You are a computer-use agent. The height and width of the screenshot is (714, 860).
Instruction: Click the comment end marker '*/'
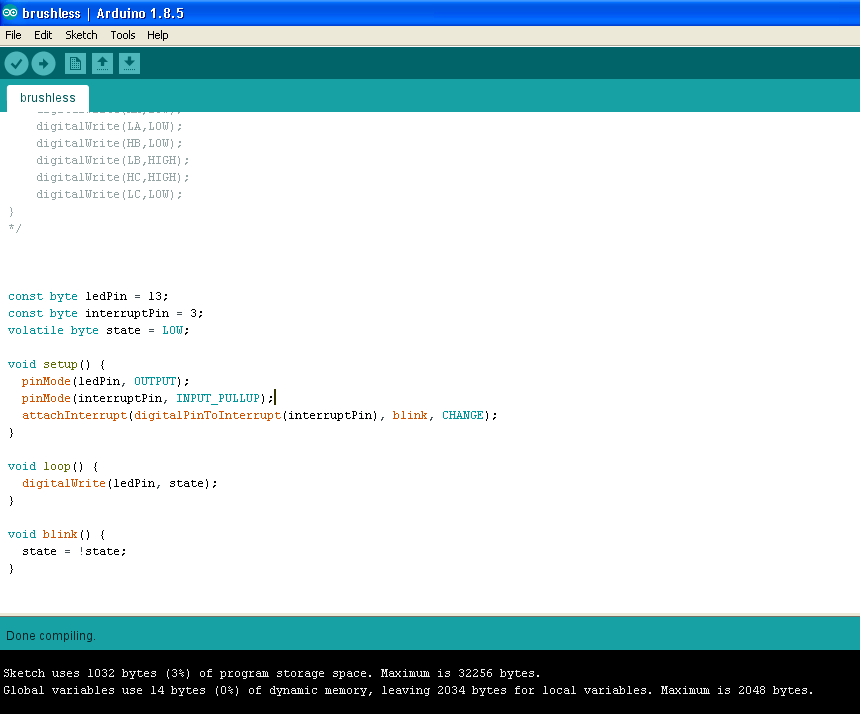click(15, 228)
